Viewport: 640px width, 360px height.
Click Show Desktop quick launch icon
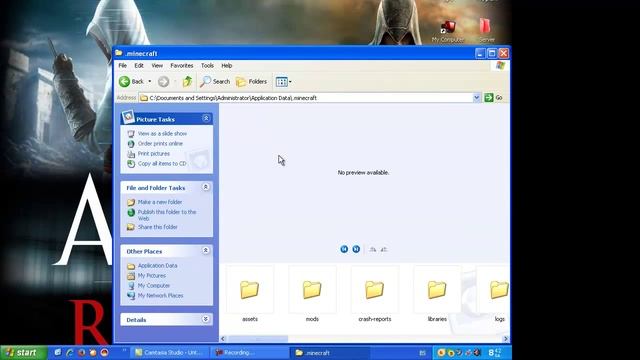click(x=58, y=352)
